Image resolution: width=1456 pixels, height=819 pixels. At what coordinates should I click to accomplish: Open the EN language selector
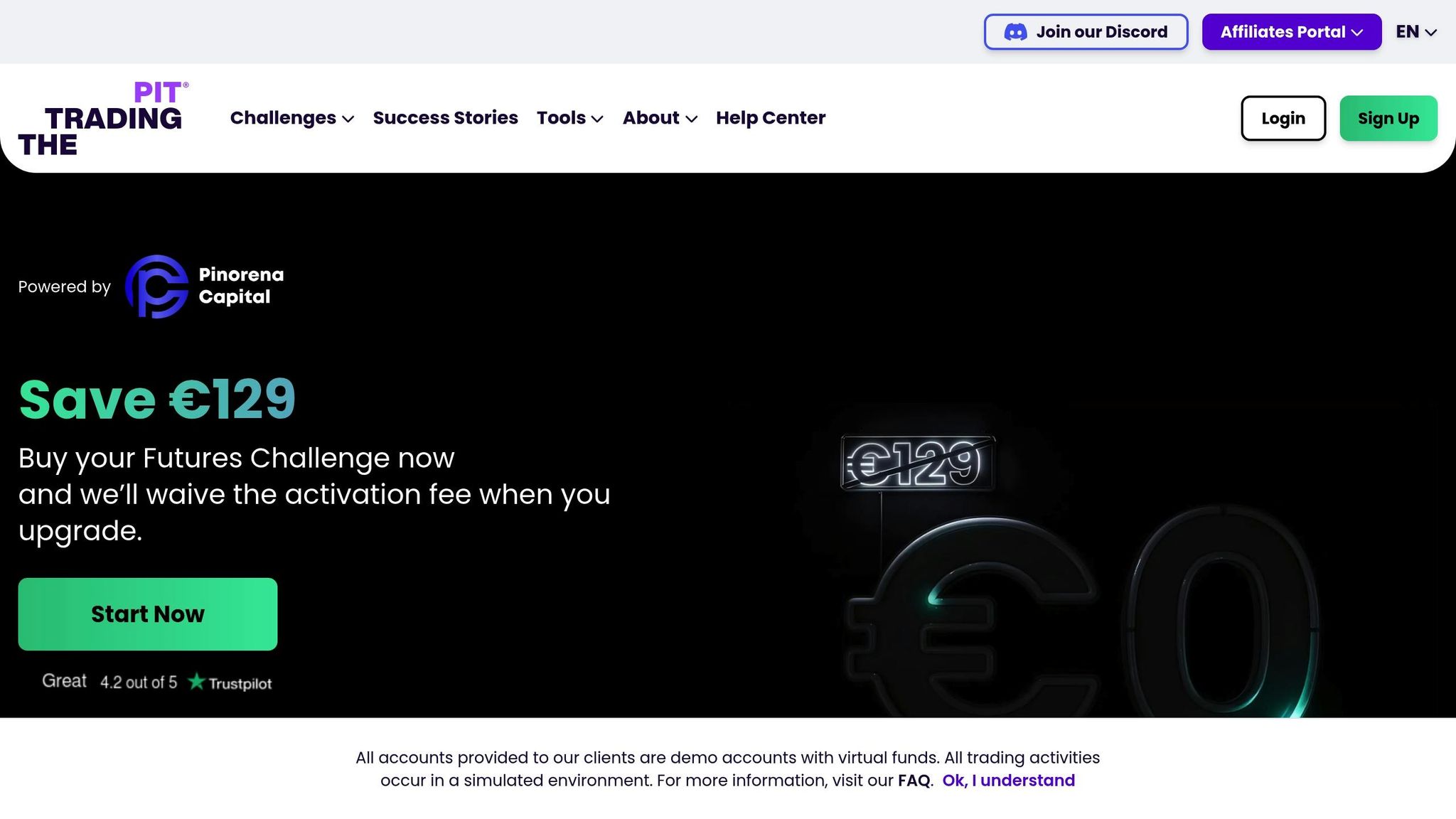click(1415, 32)
